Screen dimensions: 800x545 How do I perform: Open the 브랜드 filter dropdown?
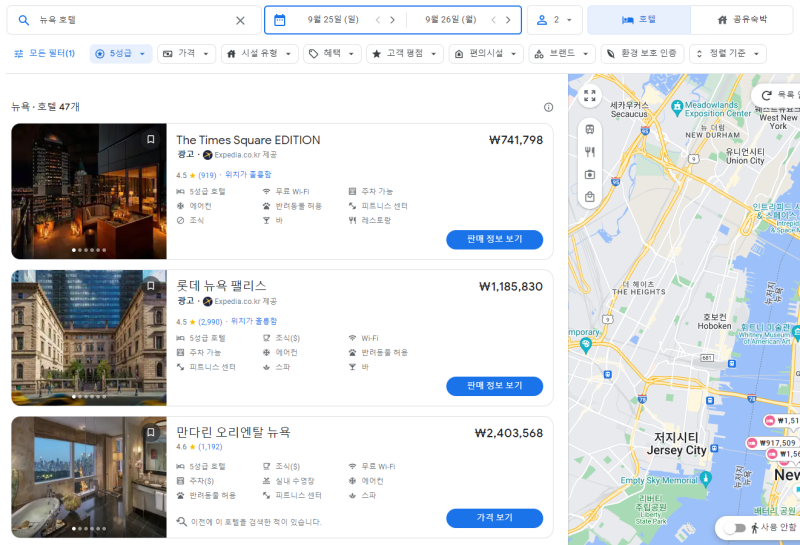point(562,54)
